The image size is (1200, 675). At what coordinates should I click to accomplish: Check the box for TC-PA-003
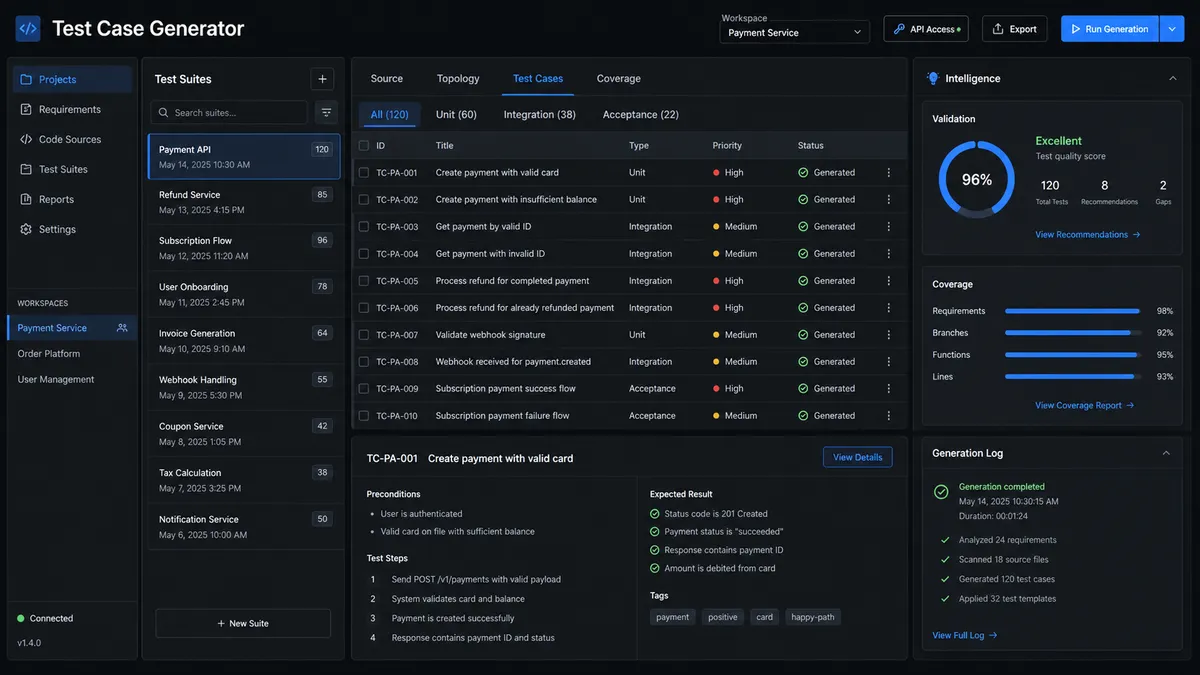(364, 227)
